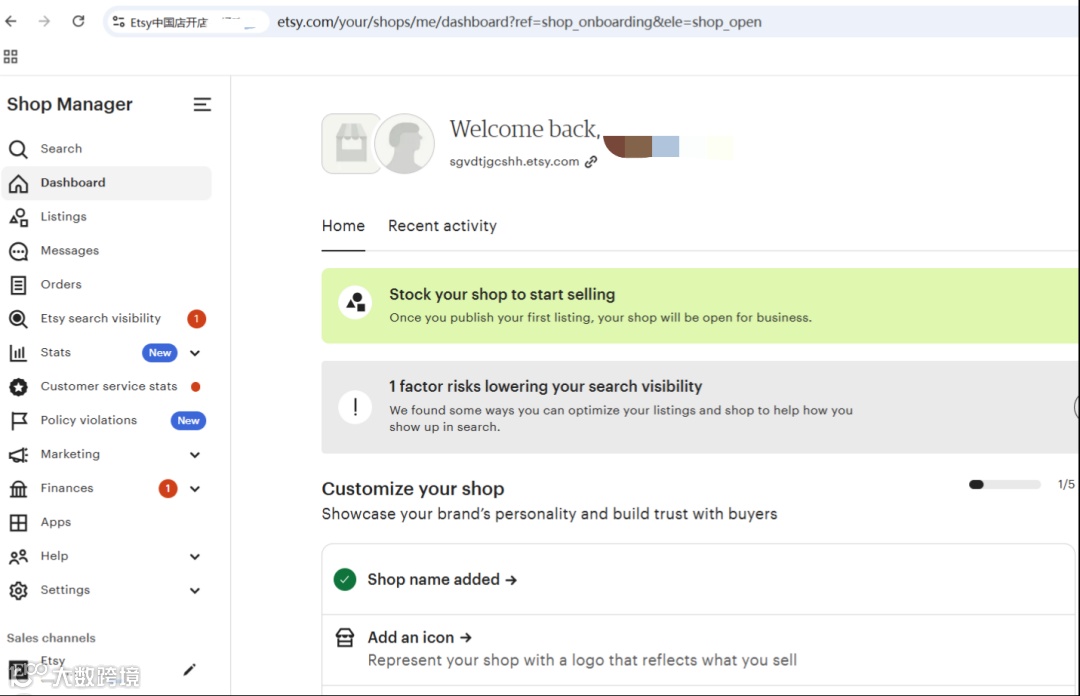The height and width of the screenshot is (696, 1080).
Task: Click the Add an icon link
Action: [x=419, y=637]
